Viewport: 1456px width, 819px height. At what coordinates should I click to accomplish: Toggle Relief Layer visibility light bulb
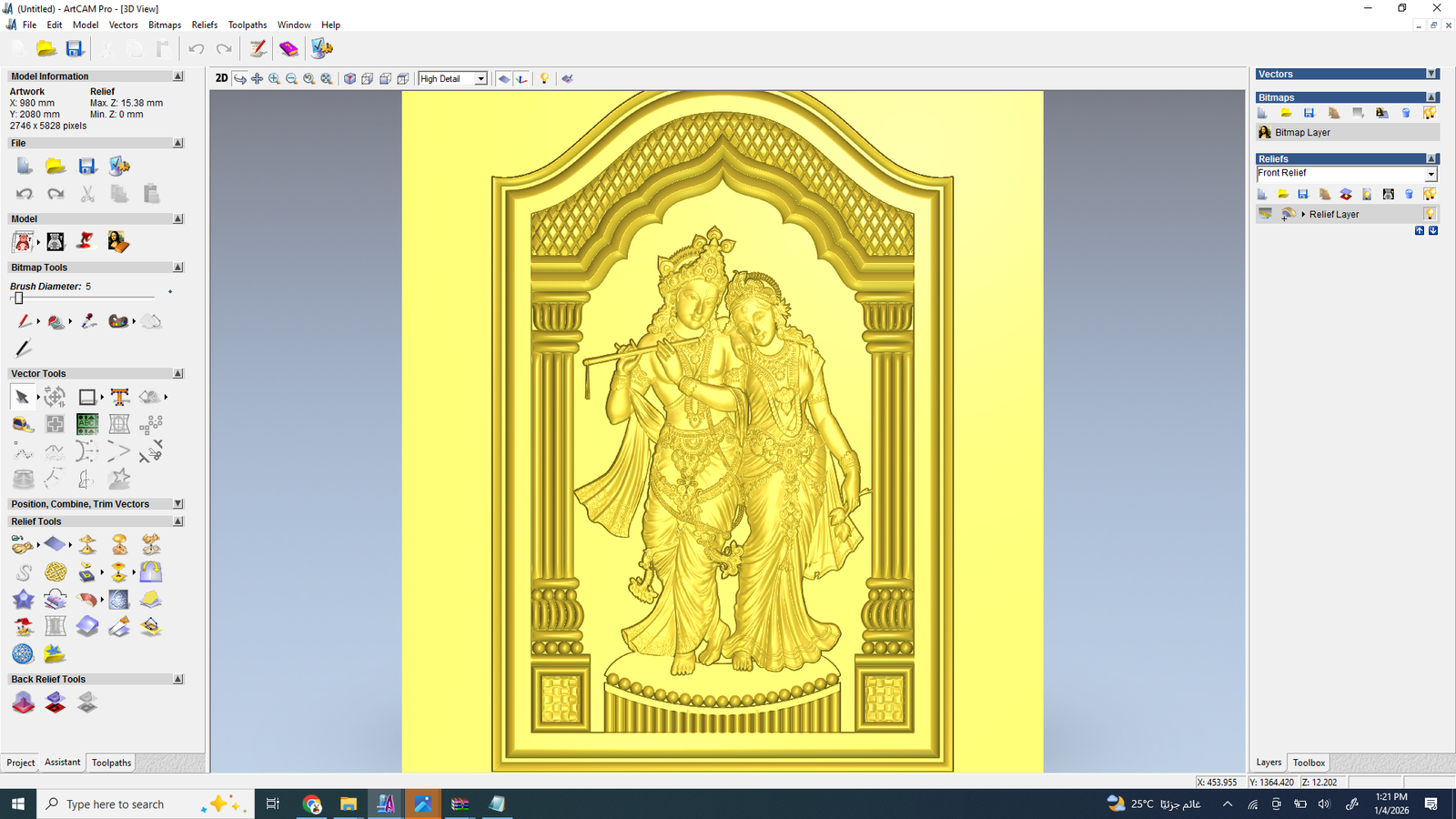[1430, 214]
